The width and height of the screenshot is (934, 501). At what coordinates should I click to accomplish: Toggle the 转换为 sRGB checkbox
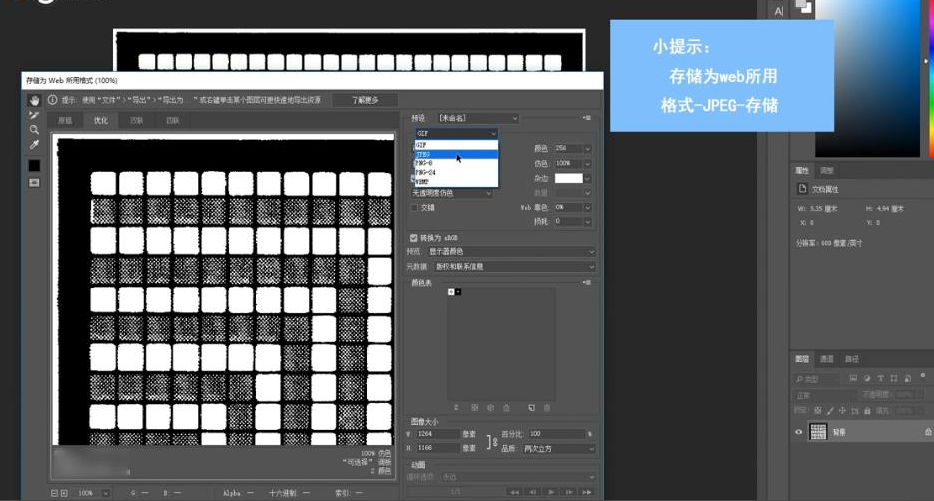tap(415, 238)
